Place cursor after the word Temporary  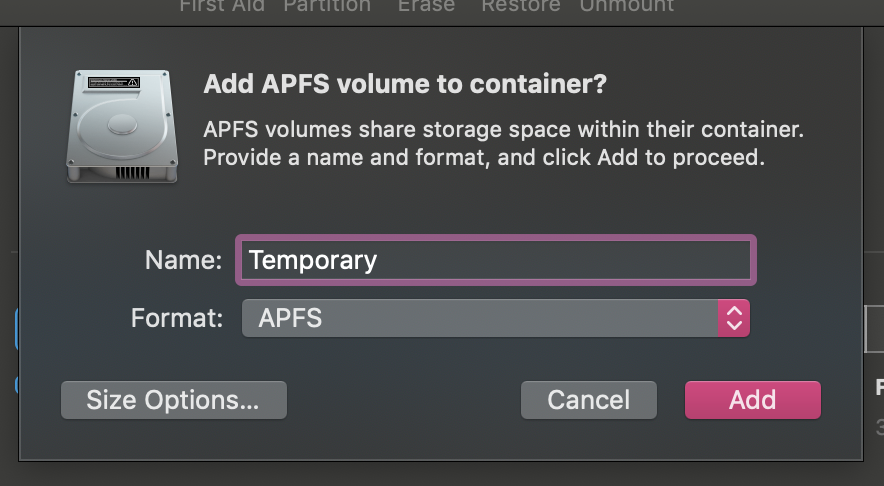coord(378,260)
